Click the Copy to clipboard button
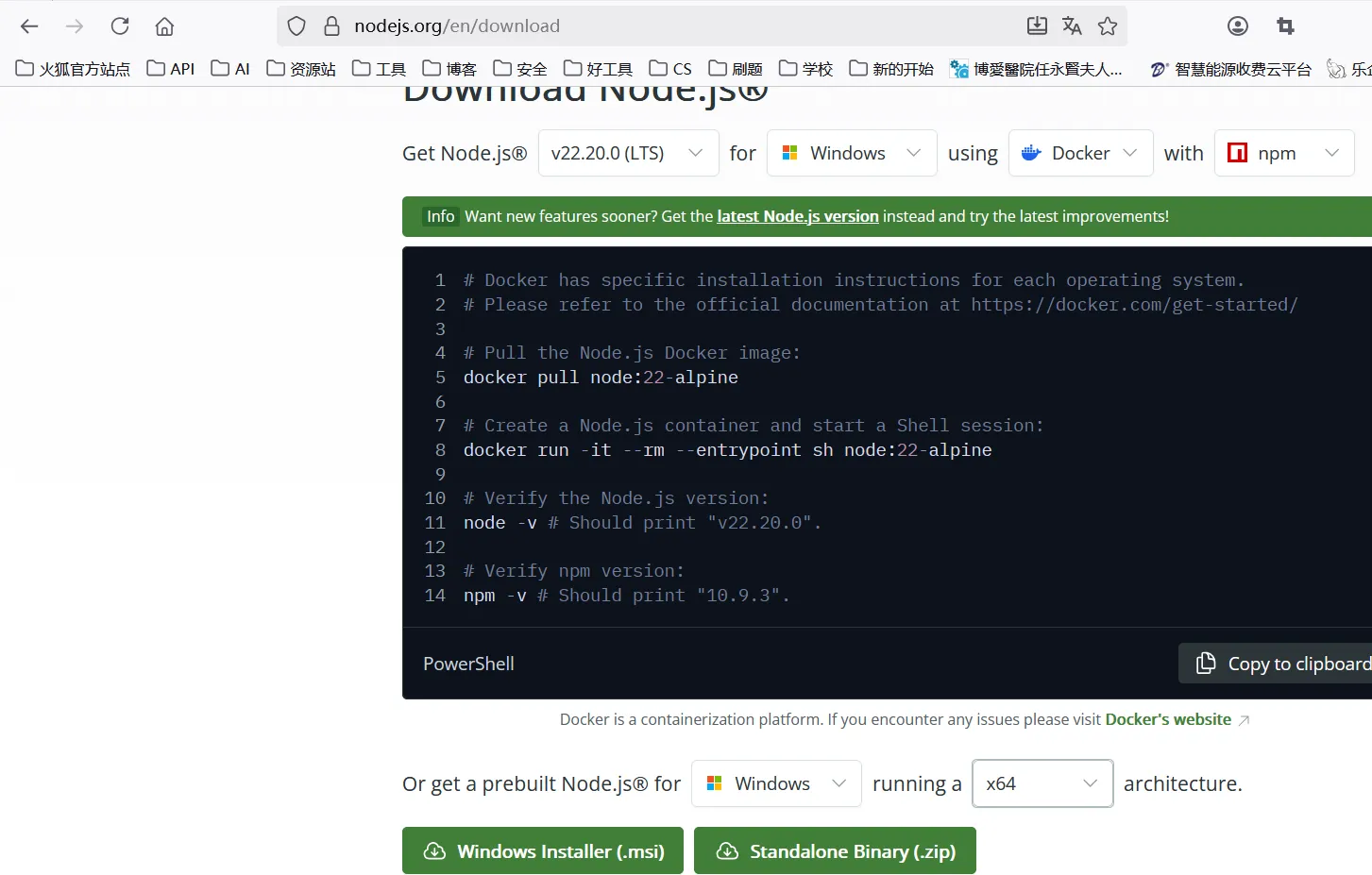The width and height of the screenshot is (1372, 875). 1279,664
